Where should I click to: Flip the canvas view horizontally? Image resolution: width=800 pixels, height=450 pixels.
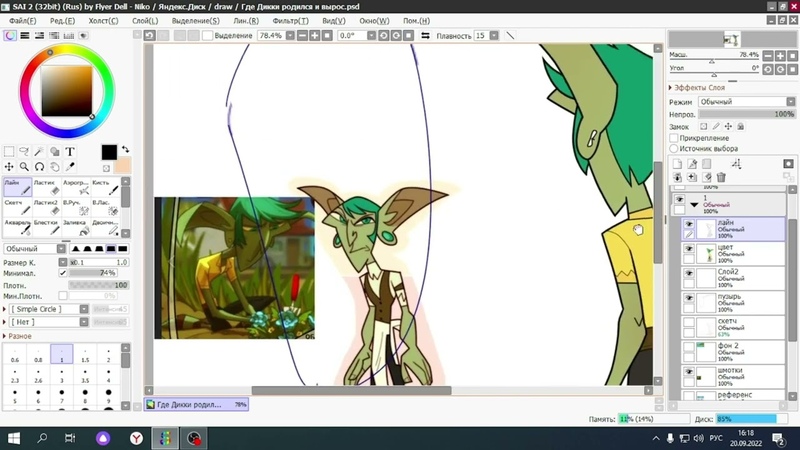[425, 36]
